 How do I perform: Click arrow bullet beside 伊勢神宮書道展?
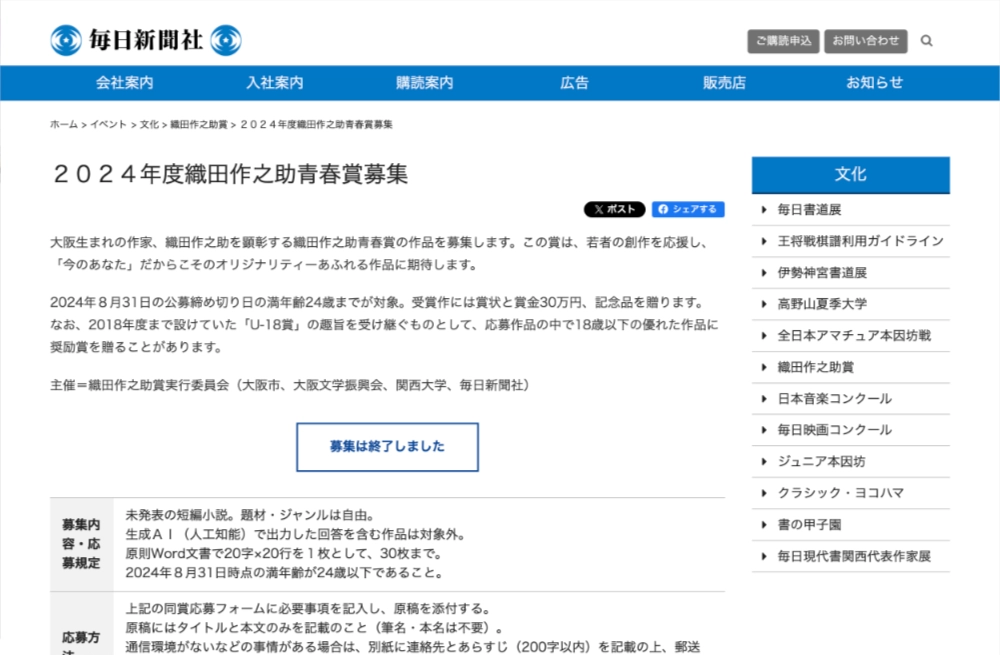point(764,273)
